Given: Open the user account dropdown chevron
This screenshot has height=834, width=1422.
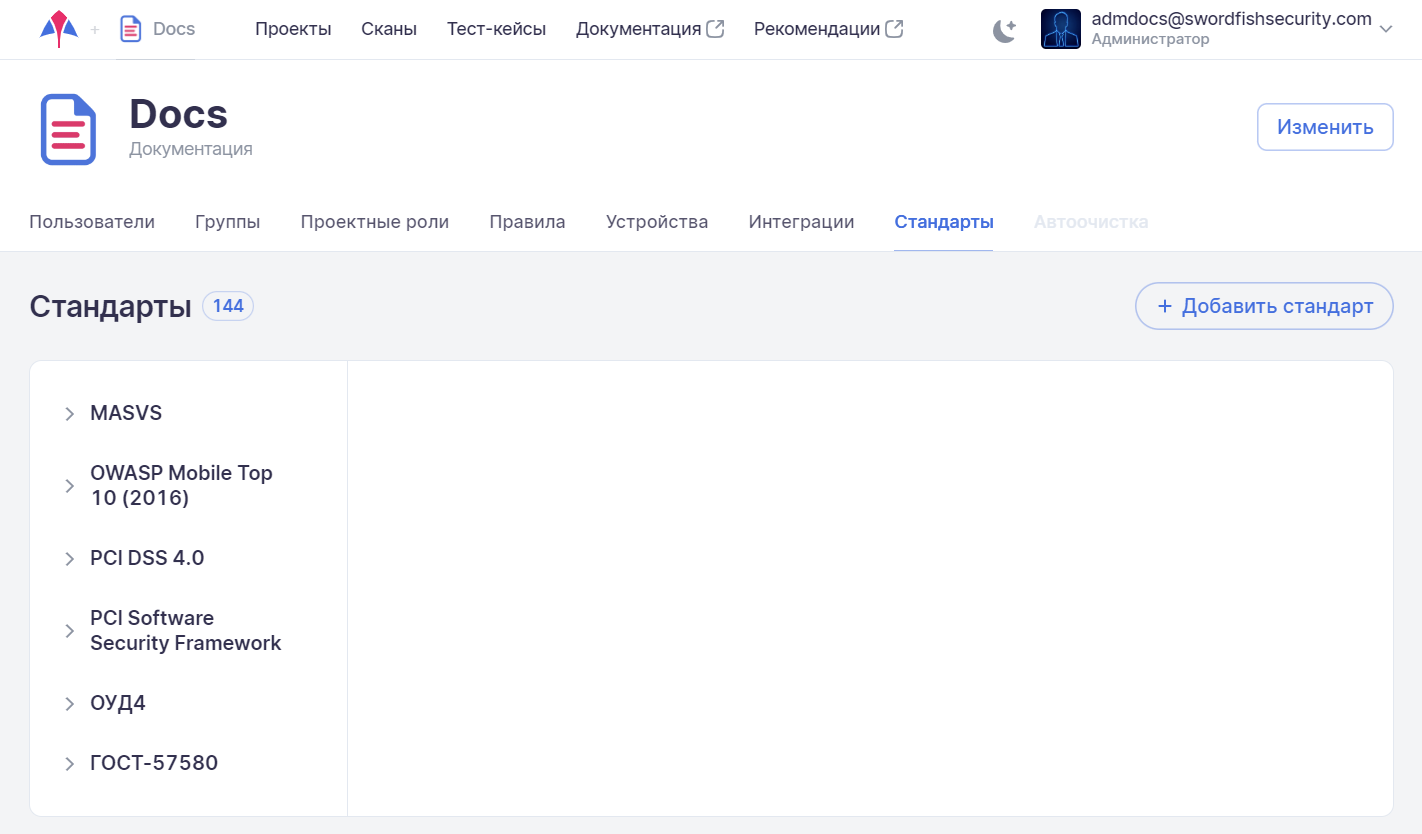Looking at the screenshot, I should [x=1385, y=30].
